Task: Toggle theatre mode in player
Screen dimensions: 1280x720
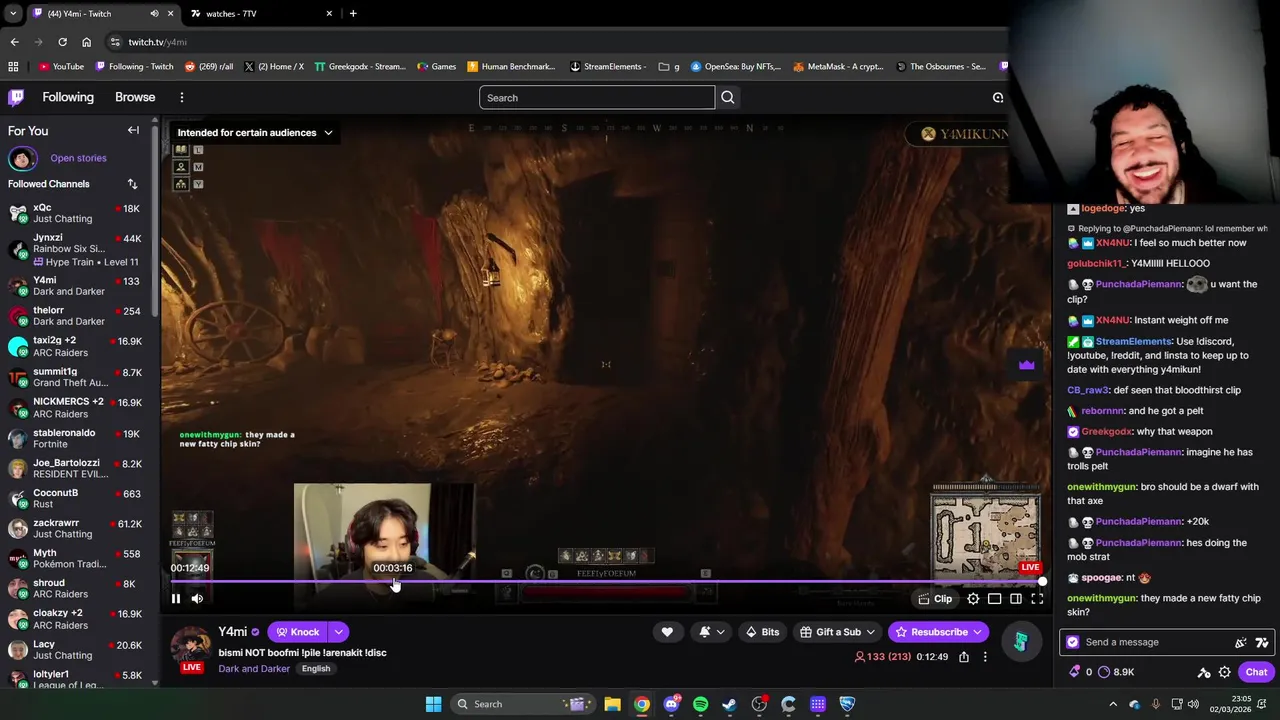Action: point(994,599)
